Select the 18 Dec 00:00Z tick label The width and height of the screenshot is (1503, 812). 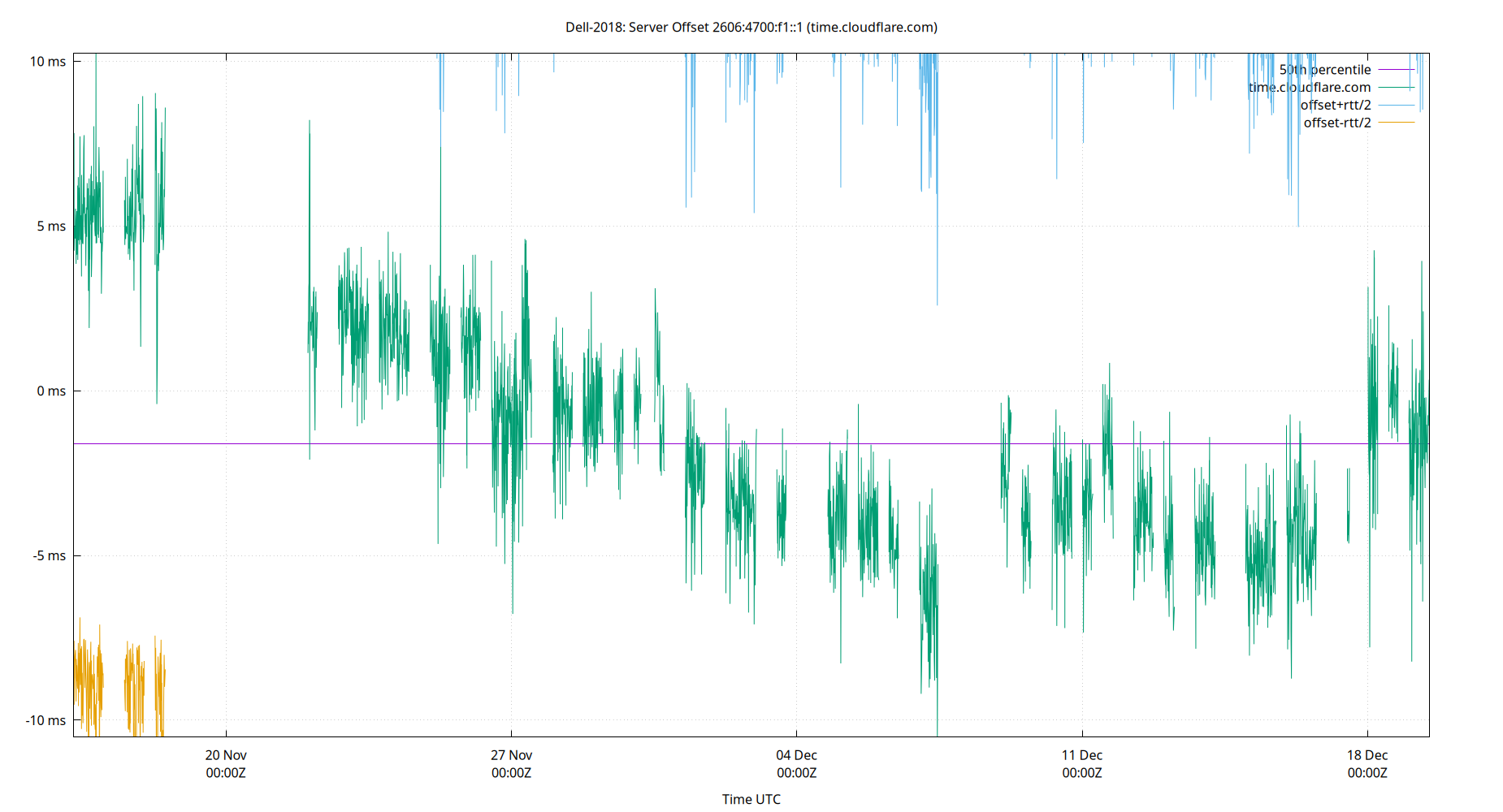pyautogui.click(x=1370, y=763)
